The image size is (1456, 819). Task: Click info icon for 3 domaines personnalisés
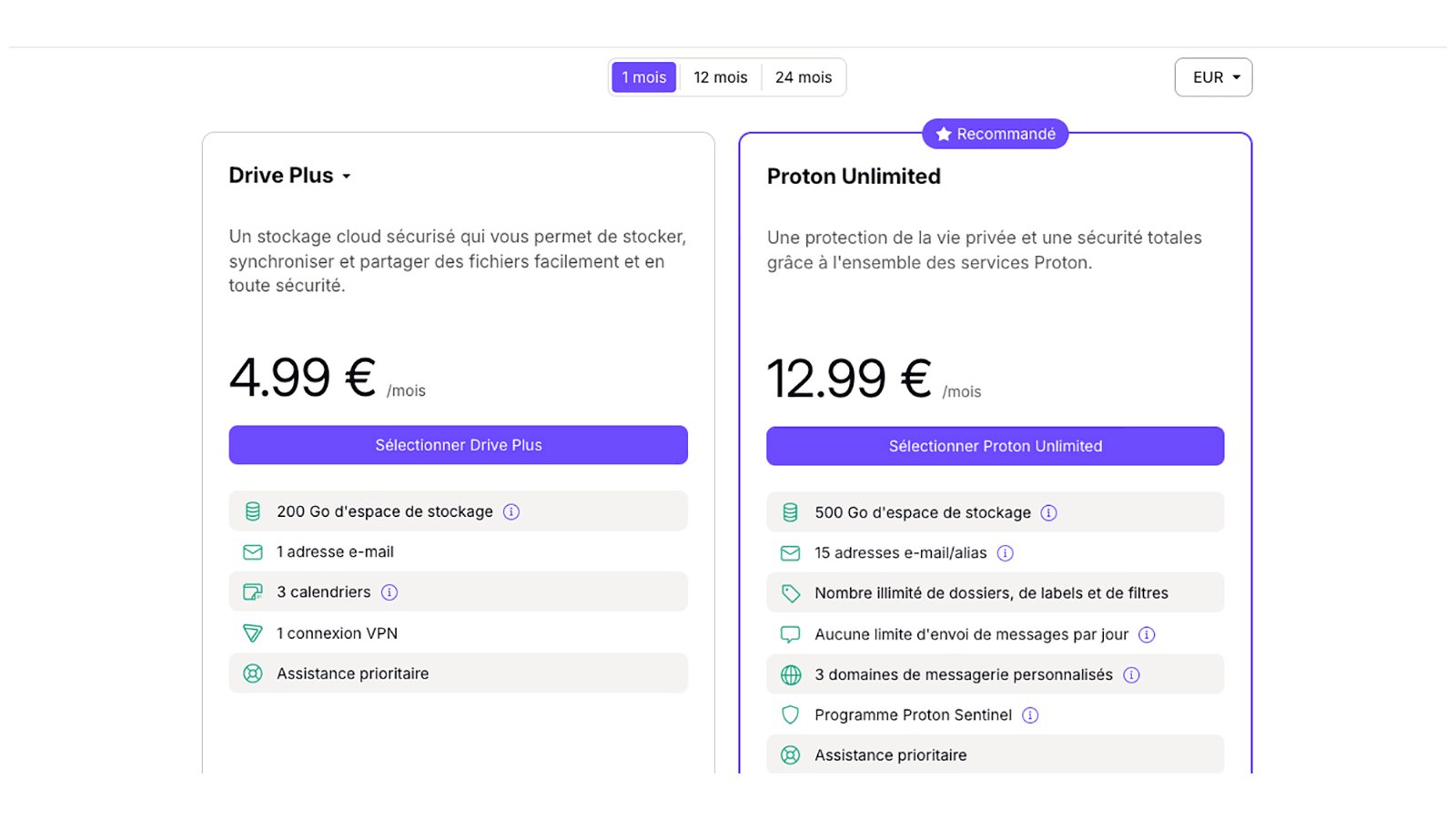(x=1131, y=675)
